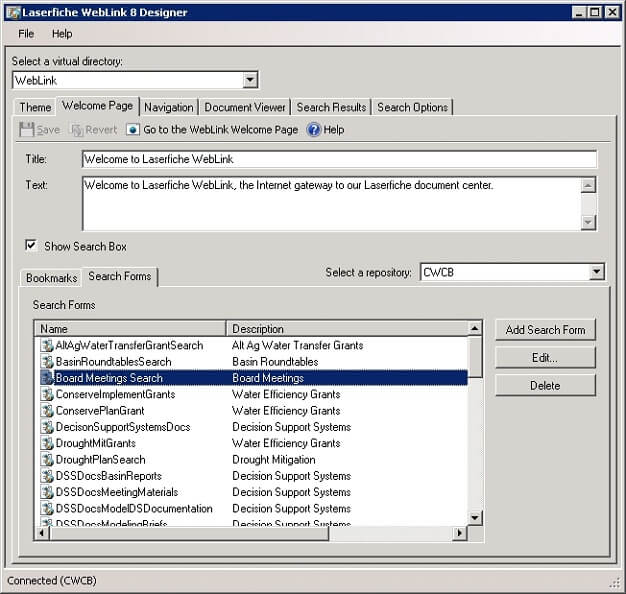Click icon beside DroughtMitGrants

click(47, 443)
